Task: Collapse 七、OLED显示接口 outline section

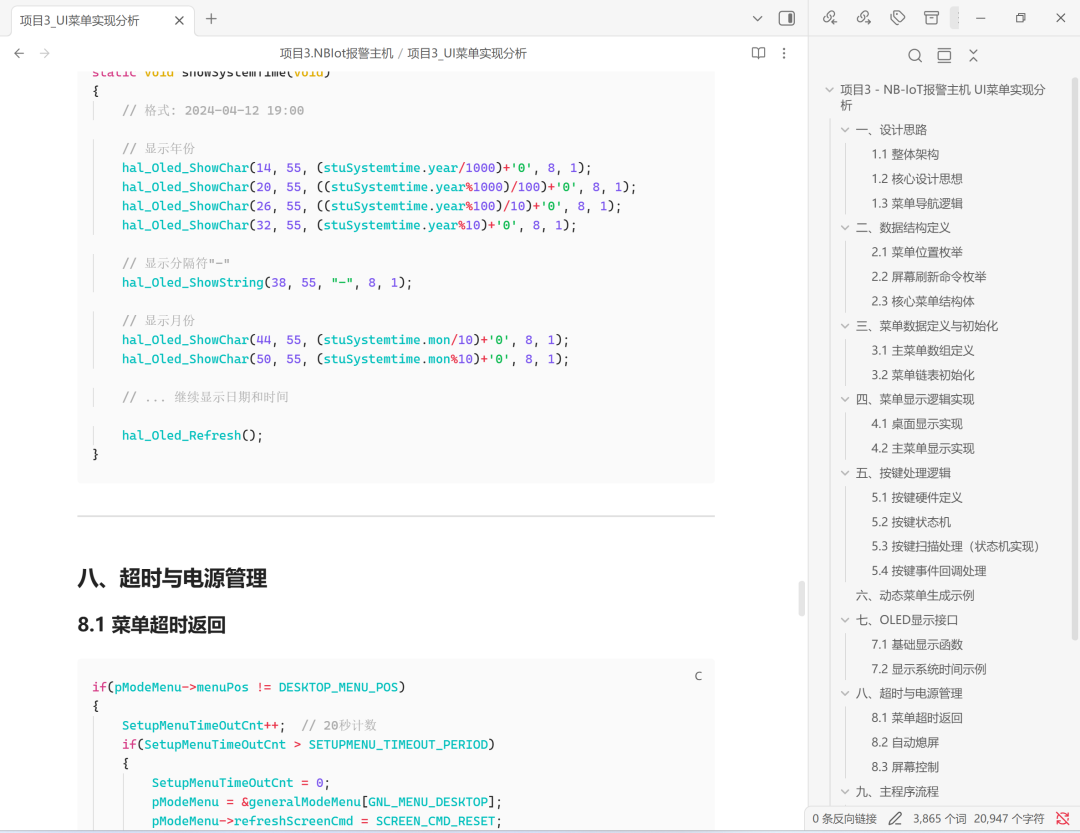Action: [845, 620]
